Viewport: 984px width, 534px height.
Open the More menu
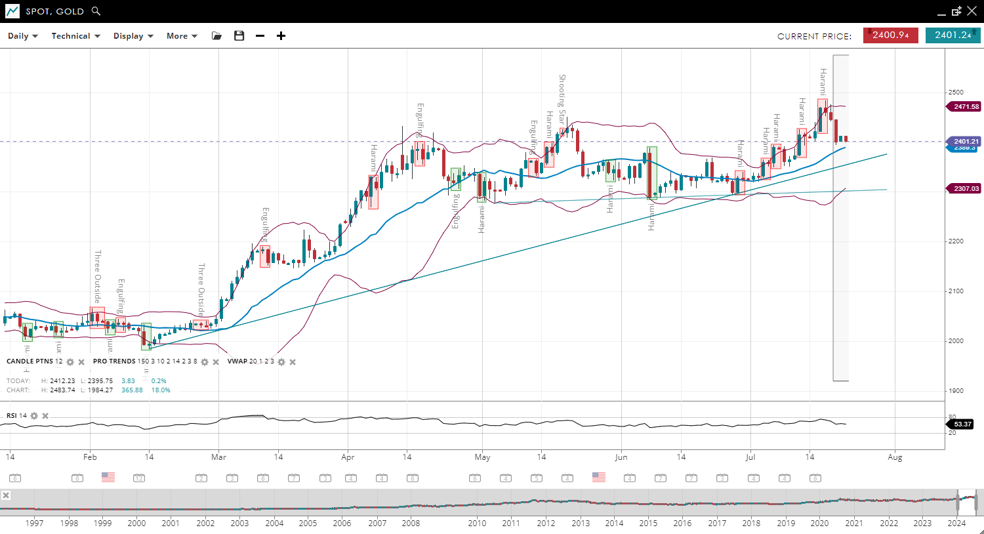coord(181,36)
